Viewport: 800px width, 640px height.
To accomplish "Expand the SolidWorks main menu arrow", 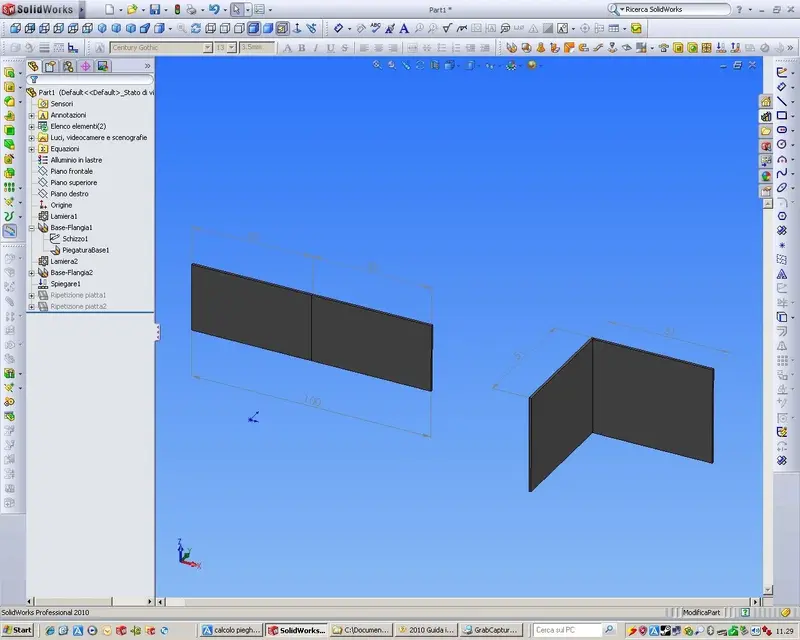I will point(81,9).
